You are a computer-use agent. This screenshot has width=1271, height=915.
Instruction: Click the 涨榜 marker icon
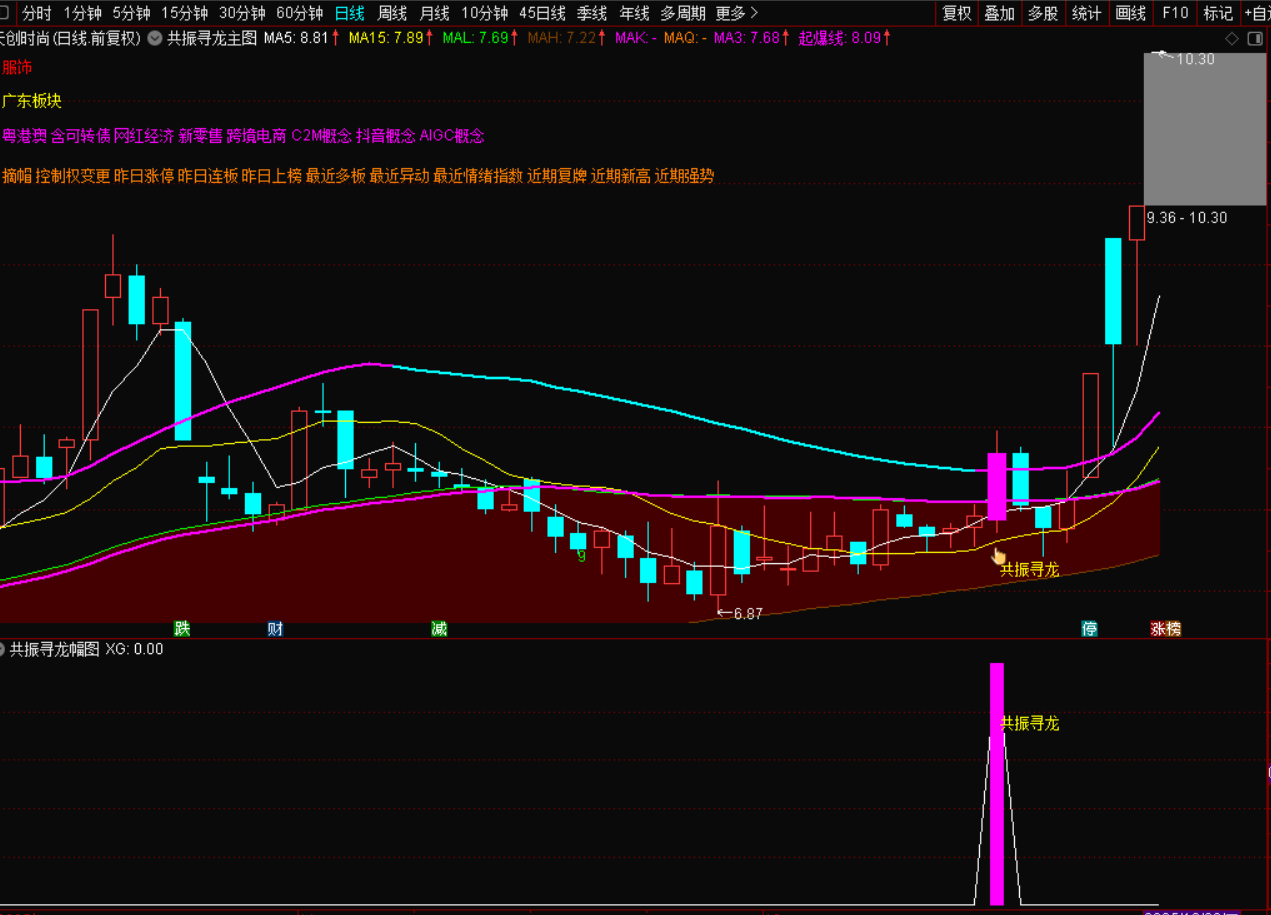pos(1165,628)
